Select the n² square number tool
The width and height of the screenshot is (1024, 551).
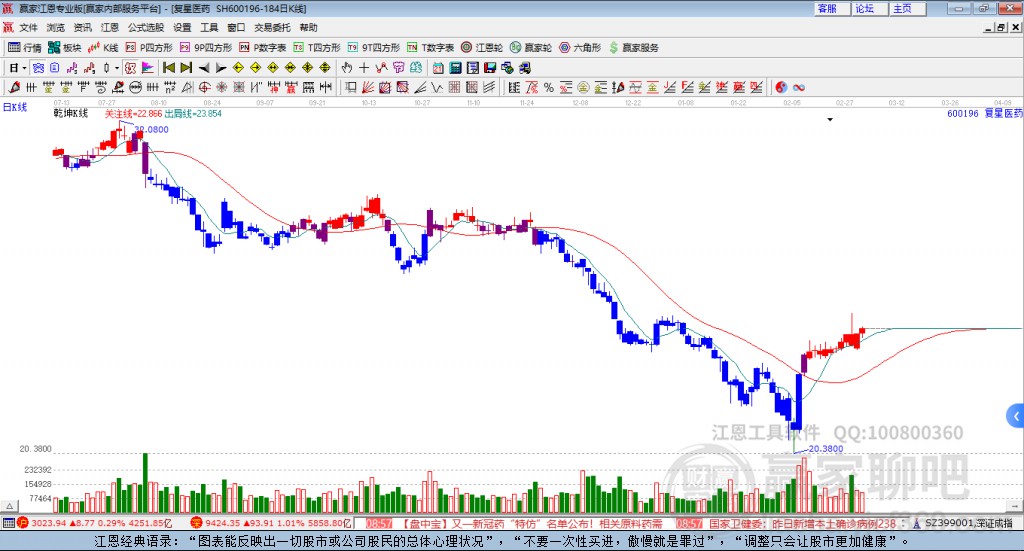(x=170, y=87)
